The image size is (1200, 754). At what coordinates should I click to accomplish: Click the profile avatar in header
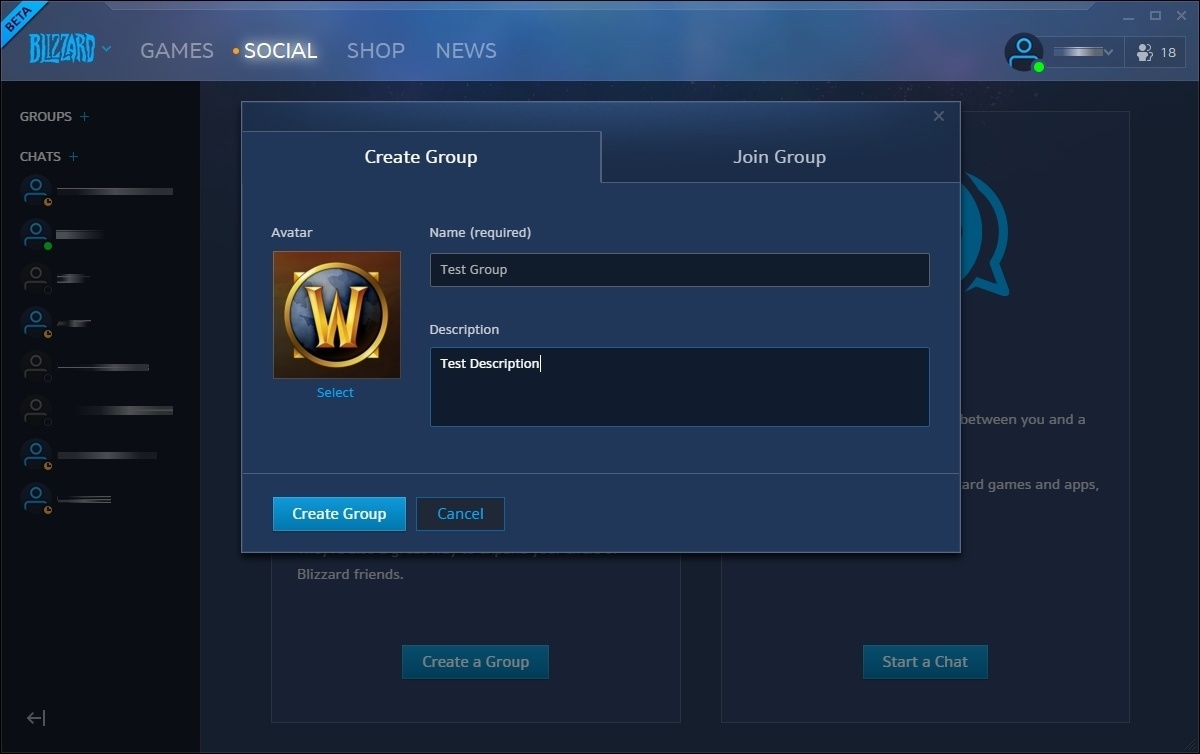(x=1023, y=52)
